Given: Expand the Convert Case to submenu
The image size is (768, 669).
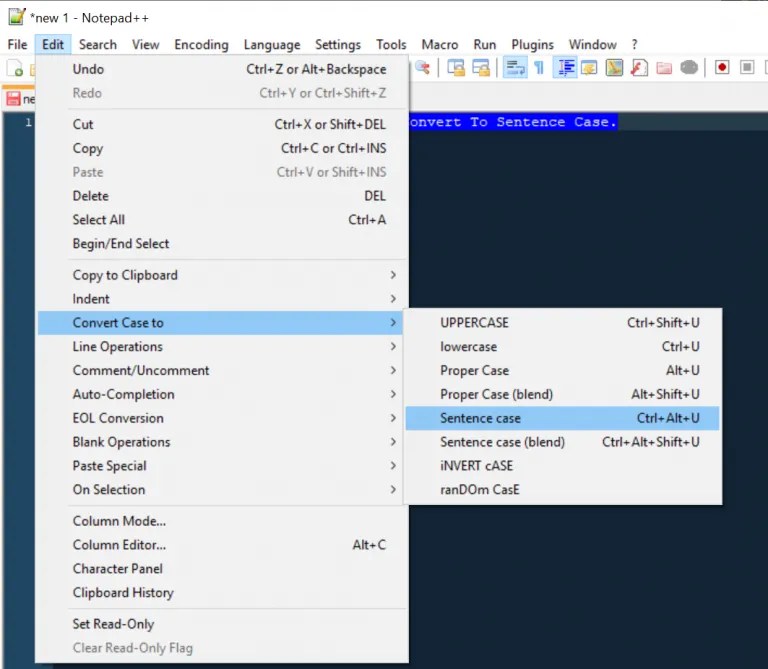Looking at the screenshot, I should [x=220, y=323].
